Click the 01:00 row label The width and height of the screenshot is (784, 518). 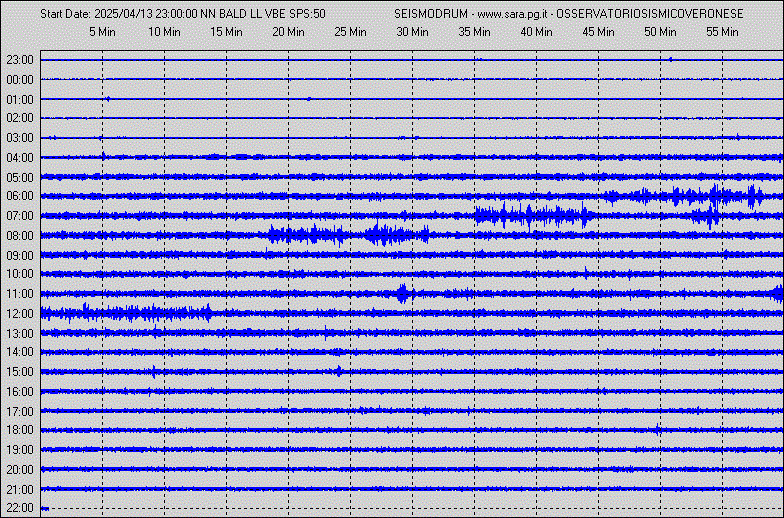(20, 100)
